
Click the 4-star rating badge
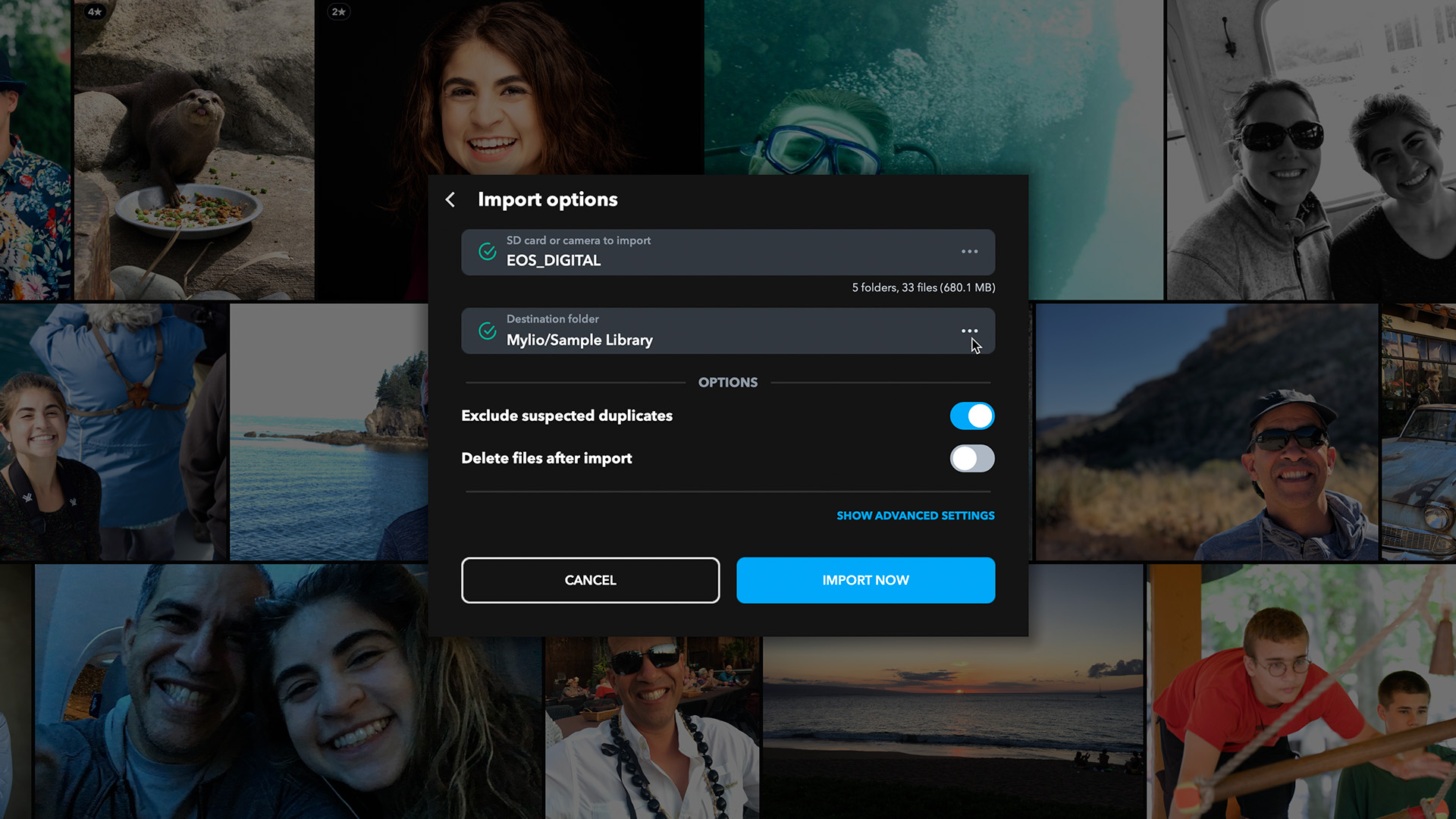click(x=95, y=11)
